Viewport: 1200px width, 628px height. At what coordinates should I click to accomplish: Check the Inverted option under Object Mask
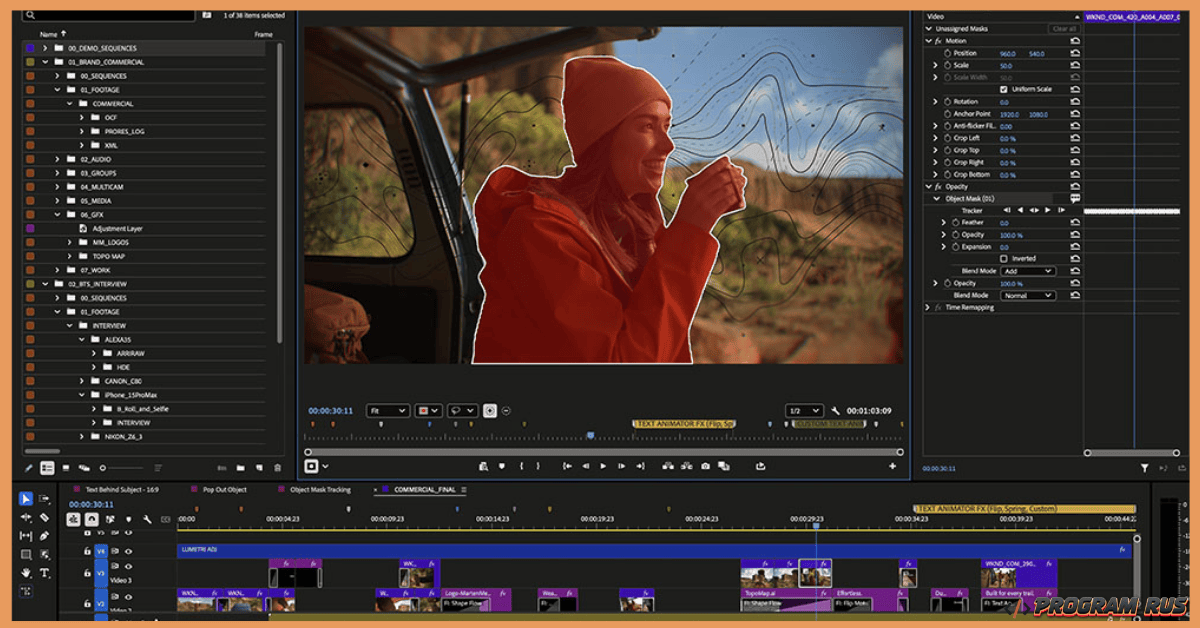1004,258
